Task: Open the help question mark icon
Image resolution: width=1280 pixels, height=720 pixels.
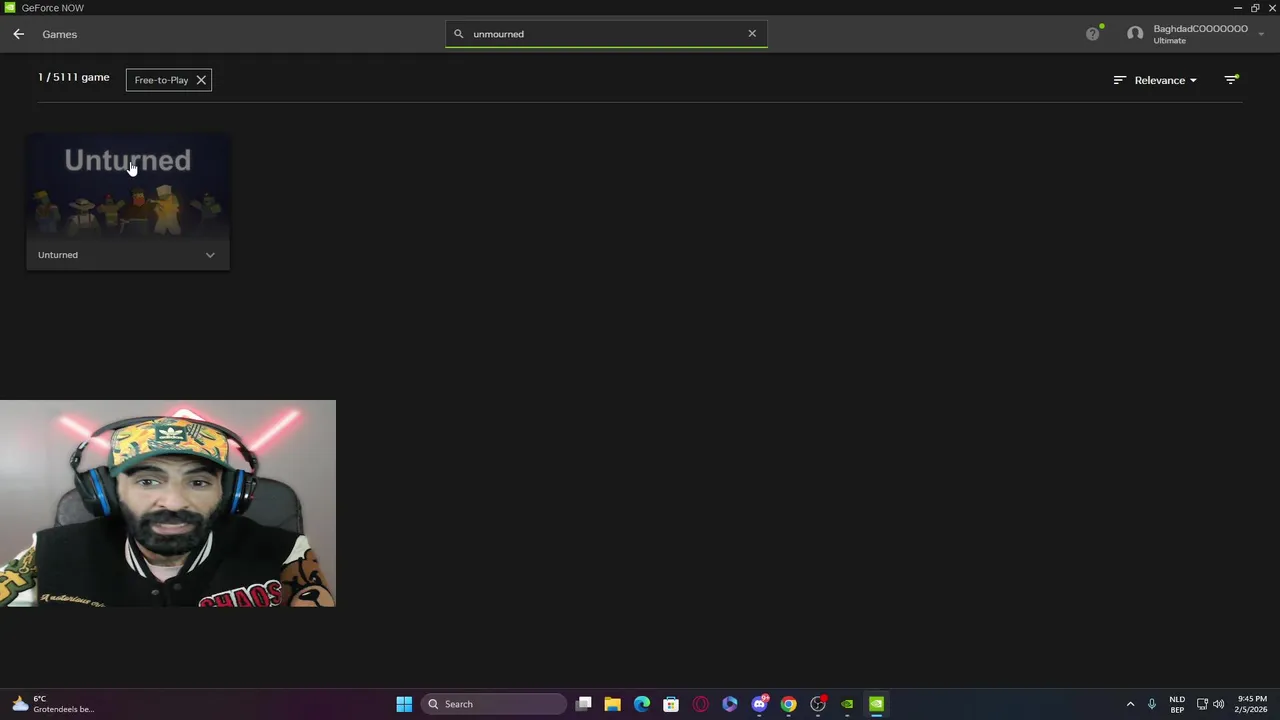Action: point(1092,34)
